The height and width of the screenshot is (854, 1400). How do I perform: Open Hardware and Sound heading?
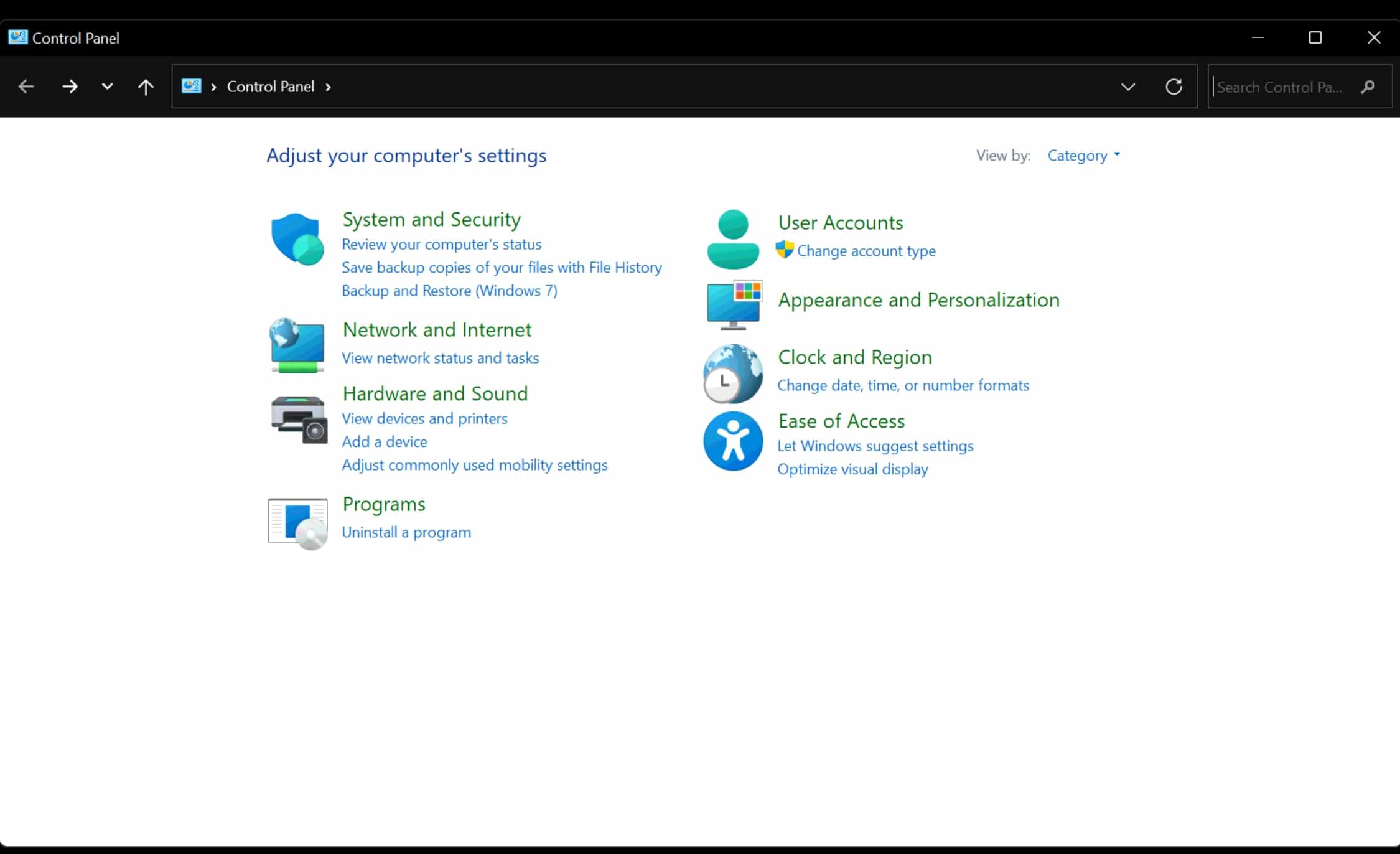(435, 393)
